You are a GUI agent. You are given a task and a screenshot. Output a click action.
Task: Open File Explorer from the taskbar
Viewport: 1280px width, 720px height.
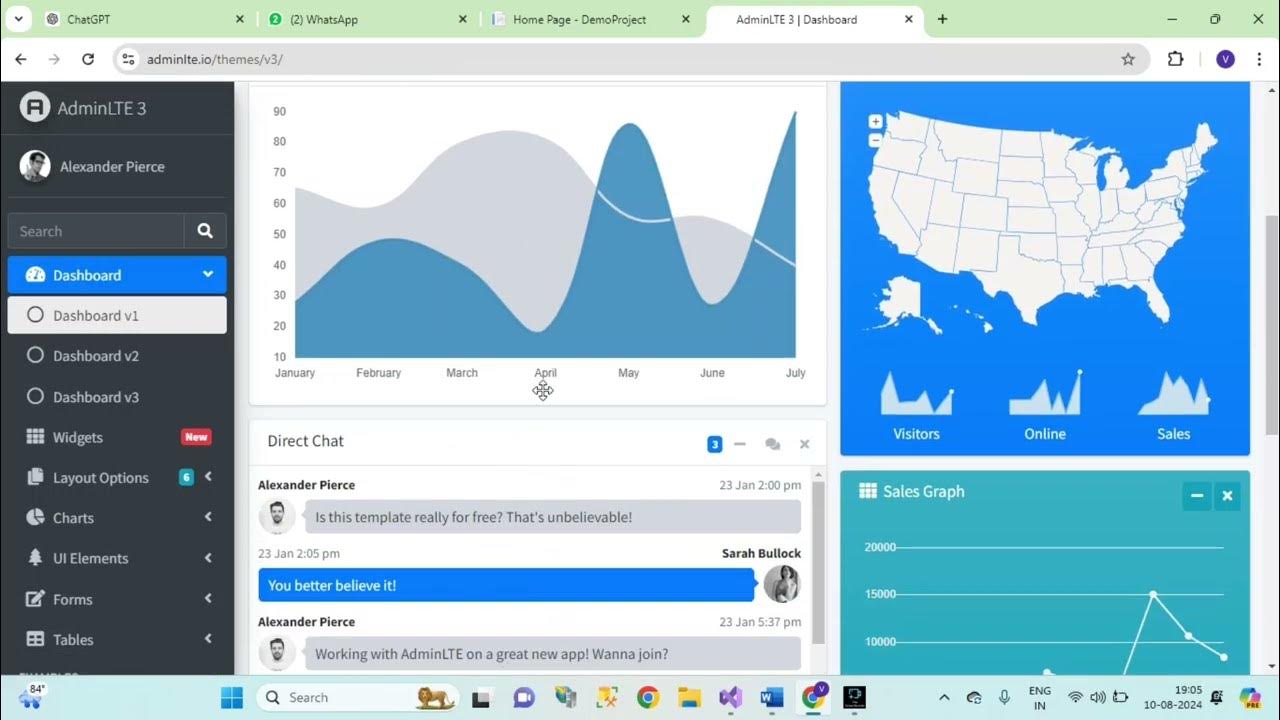pyautogui.click(x=689, y=697)
